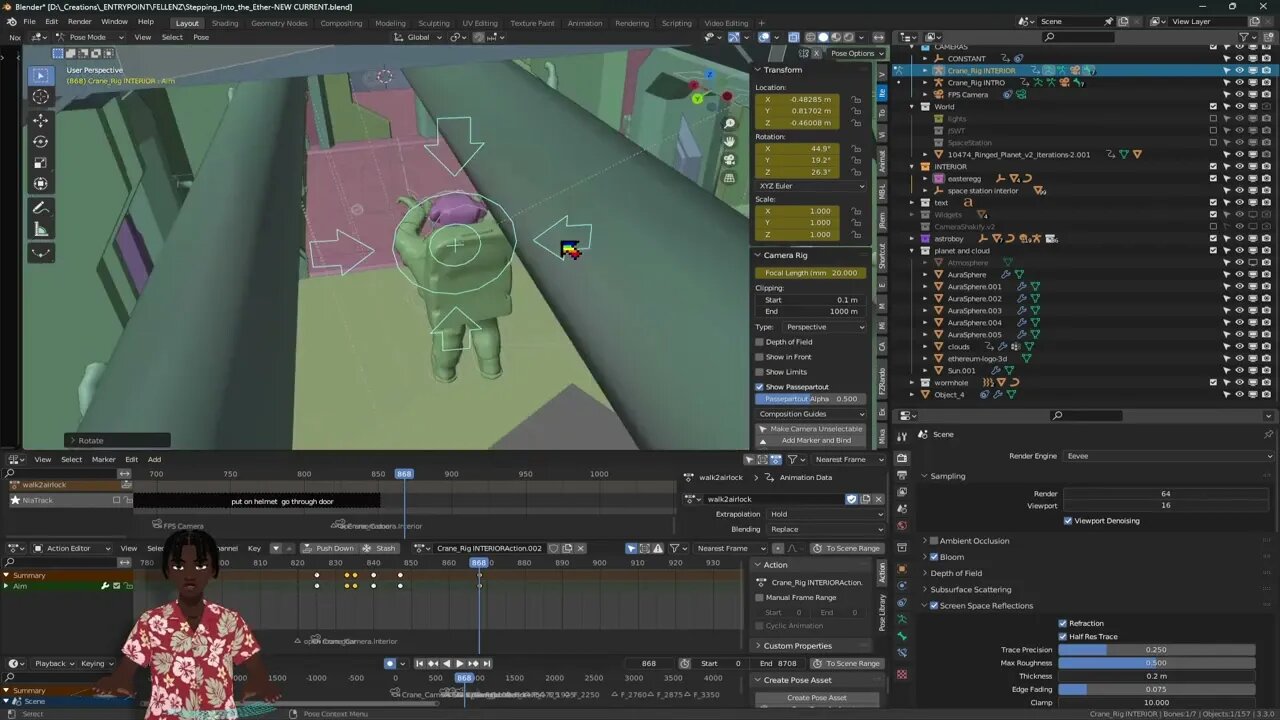Lock the X location value

coord(856,99)
